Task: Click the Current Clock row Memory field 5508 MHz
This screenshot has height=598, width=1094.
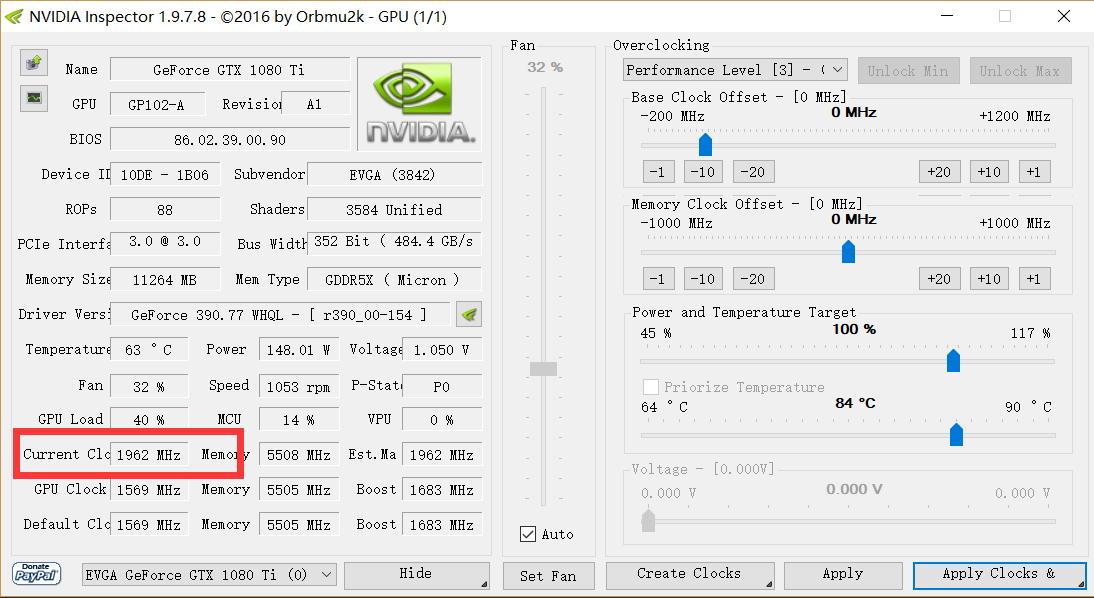Action: (x=299, y=455)
